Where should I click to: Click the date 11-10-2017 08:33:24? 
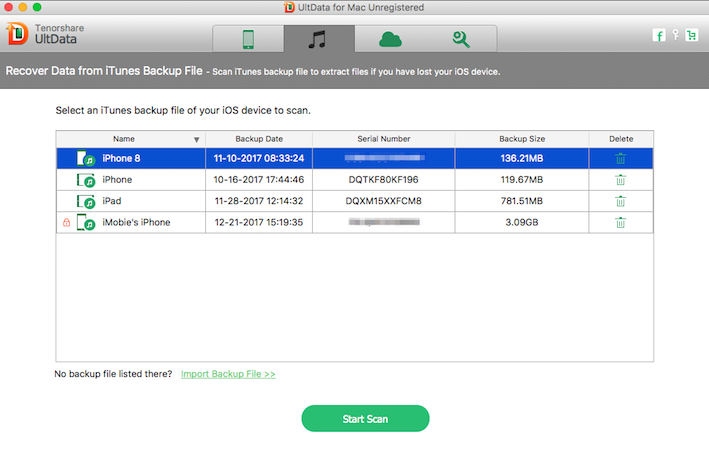click(259, 158)
